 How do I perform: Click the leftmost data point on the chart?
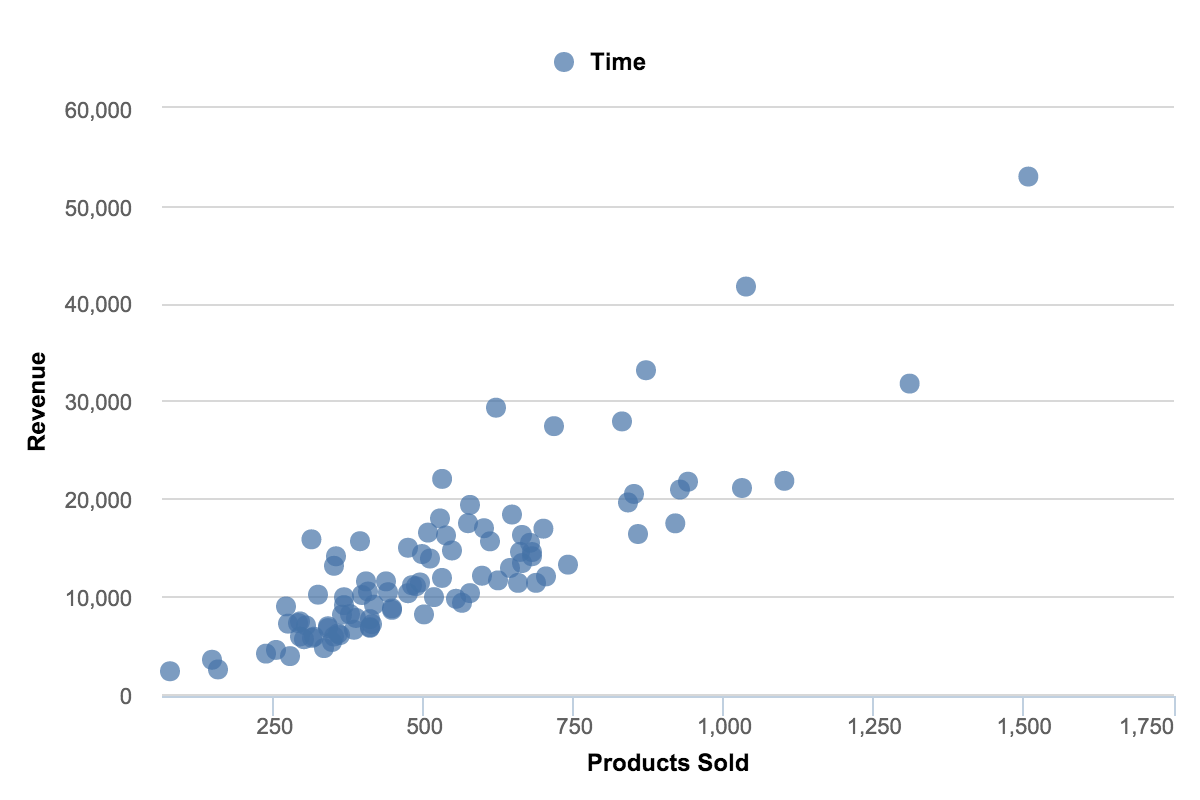click(x=170, y=671)
